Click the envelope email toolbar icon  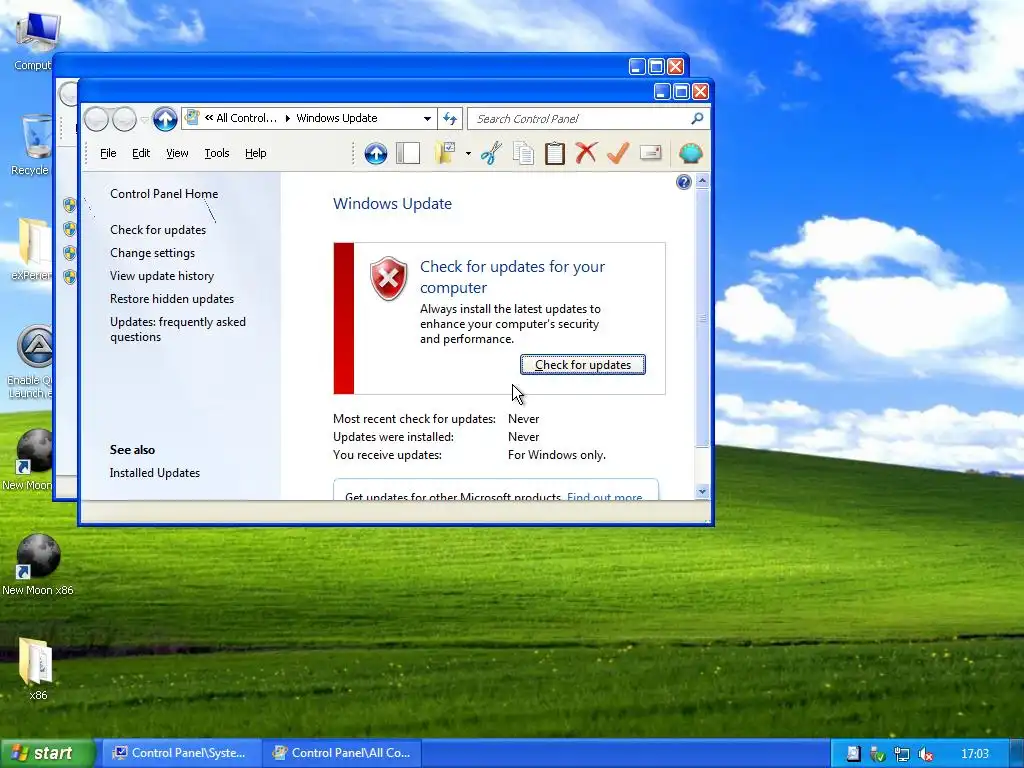650,153
